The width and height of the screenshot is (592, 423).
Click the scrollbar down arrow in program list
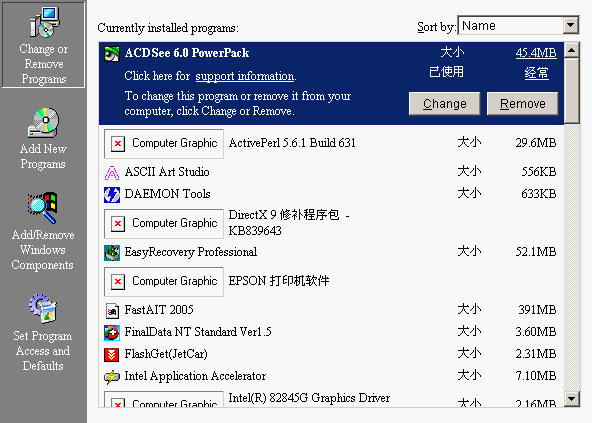pos(572,399)
